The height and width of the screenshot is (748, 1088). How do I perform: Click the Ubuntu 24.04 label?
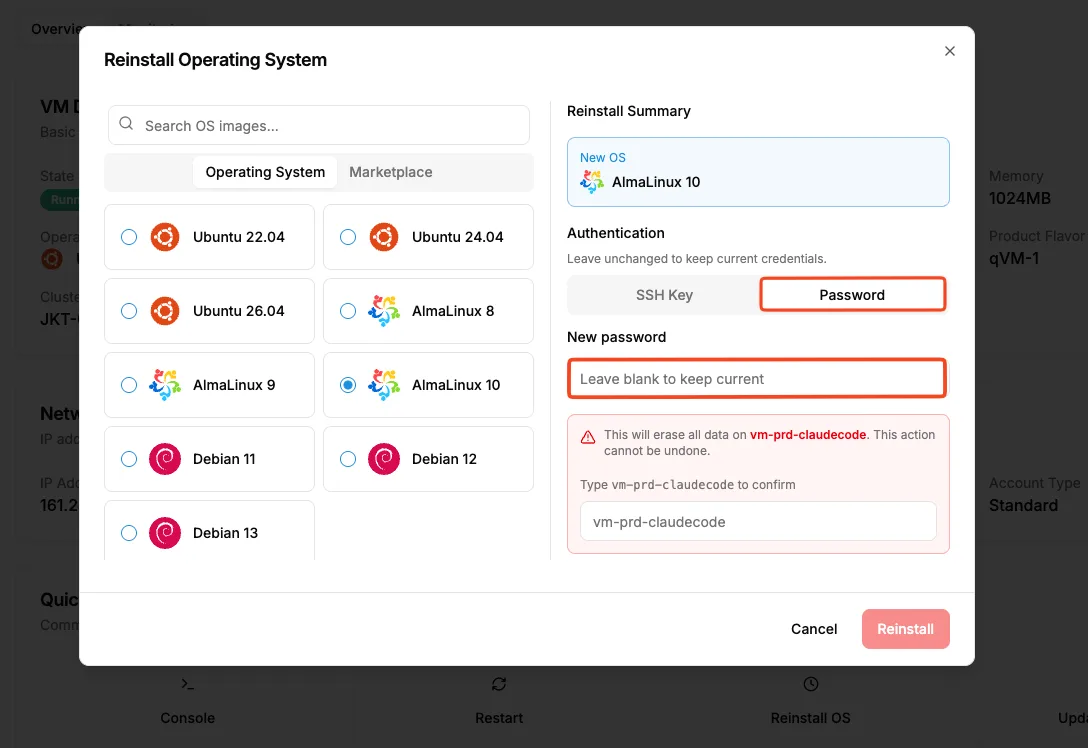tap(458, 237)
